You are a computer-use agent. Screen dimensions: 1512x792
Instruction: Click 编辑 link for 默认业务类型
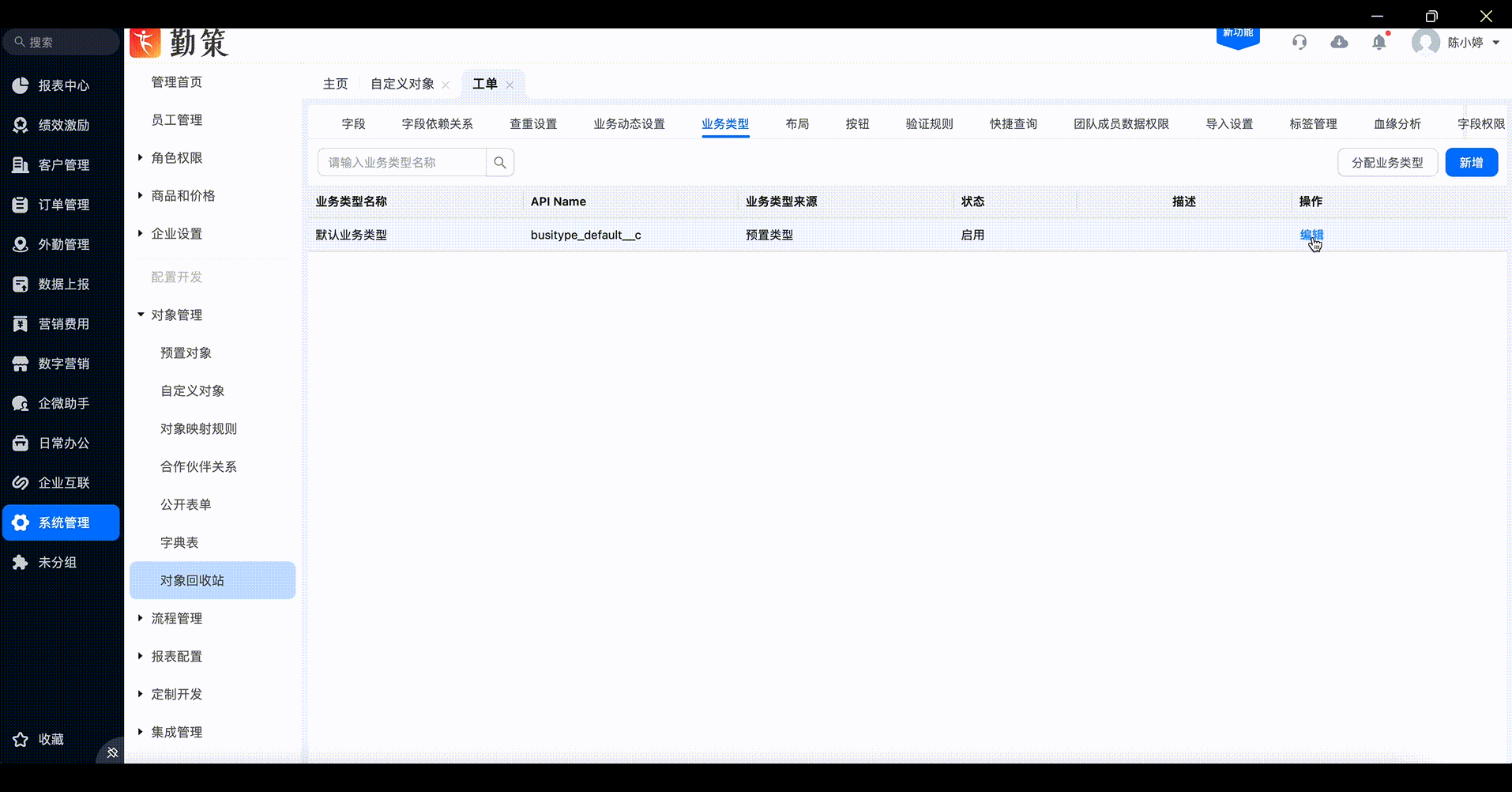pos(1311,235)
